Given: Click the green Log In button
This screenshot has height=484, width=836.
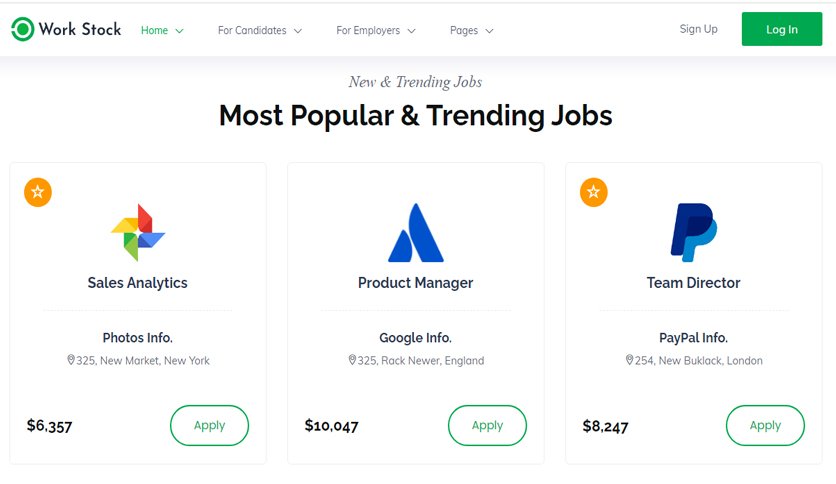Looking at the screenshot, I should pos(782,29).
